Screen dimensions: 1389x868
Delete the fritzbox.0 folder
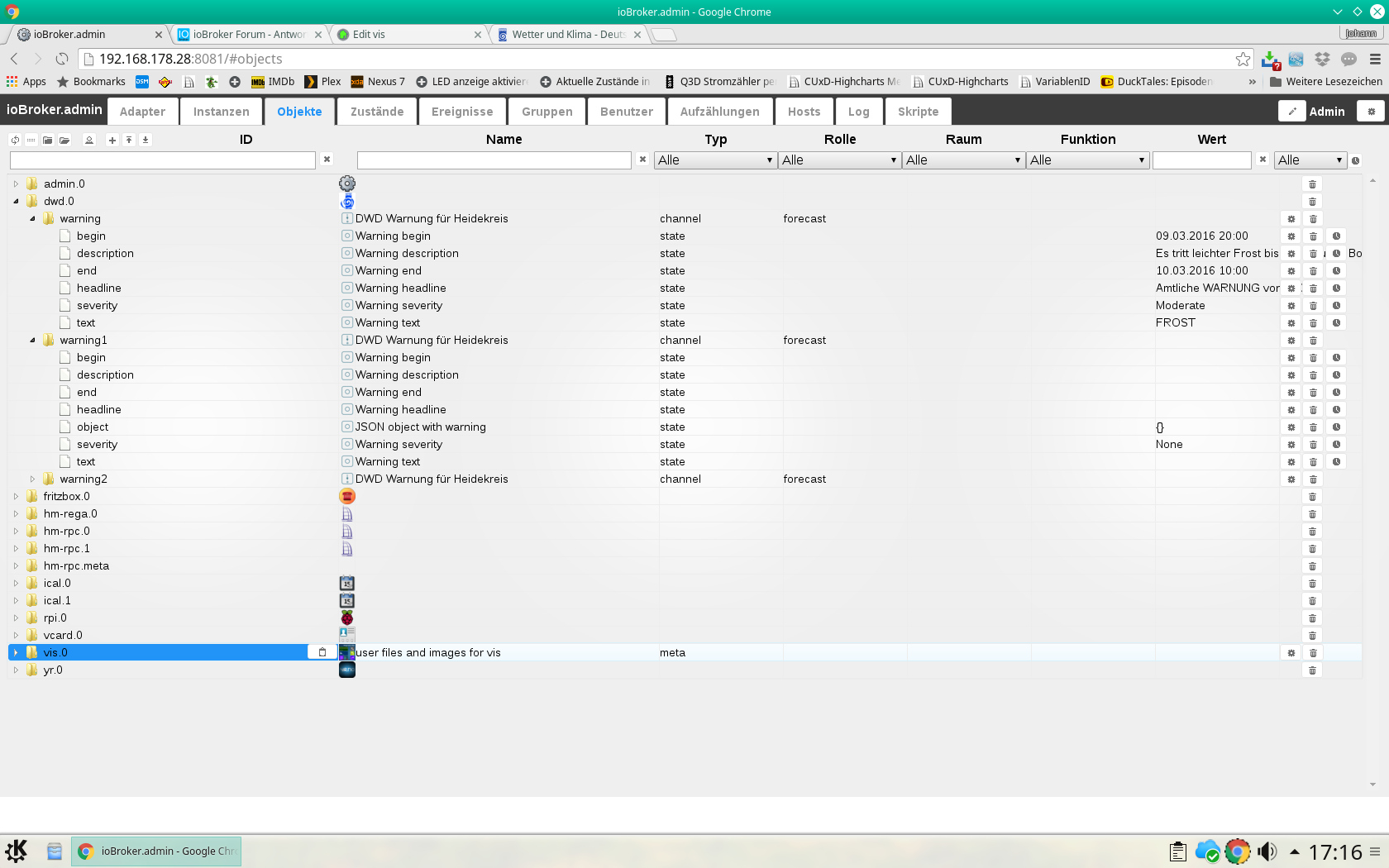[x=1312, y=497]
